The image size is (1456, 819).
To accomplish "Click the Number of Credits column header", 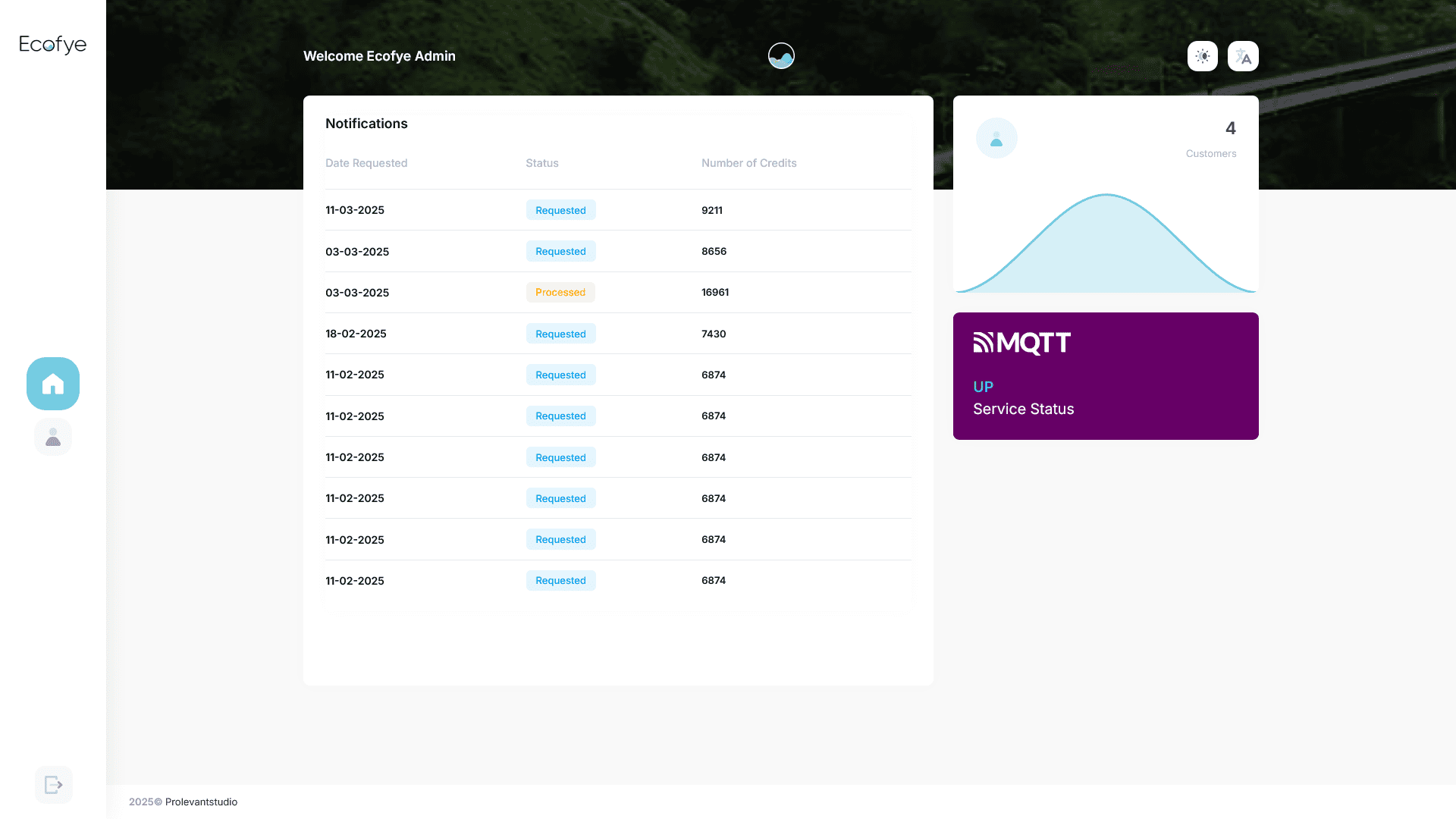I will 748,163.
